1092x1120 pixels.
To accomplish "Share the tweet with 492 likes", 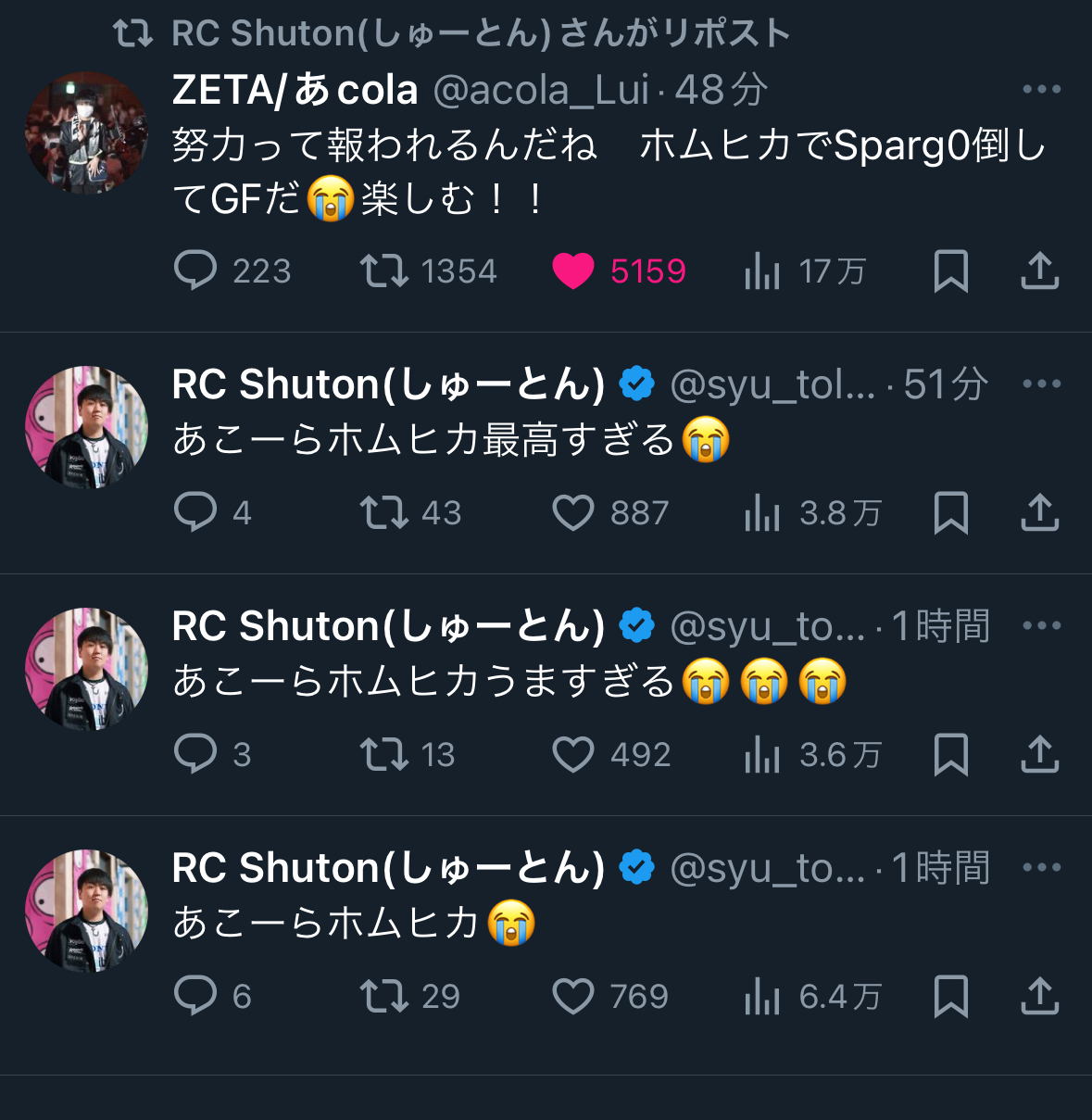I will tap(1039, 755).
